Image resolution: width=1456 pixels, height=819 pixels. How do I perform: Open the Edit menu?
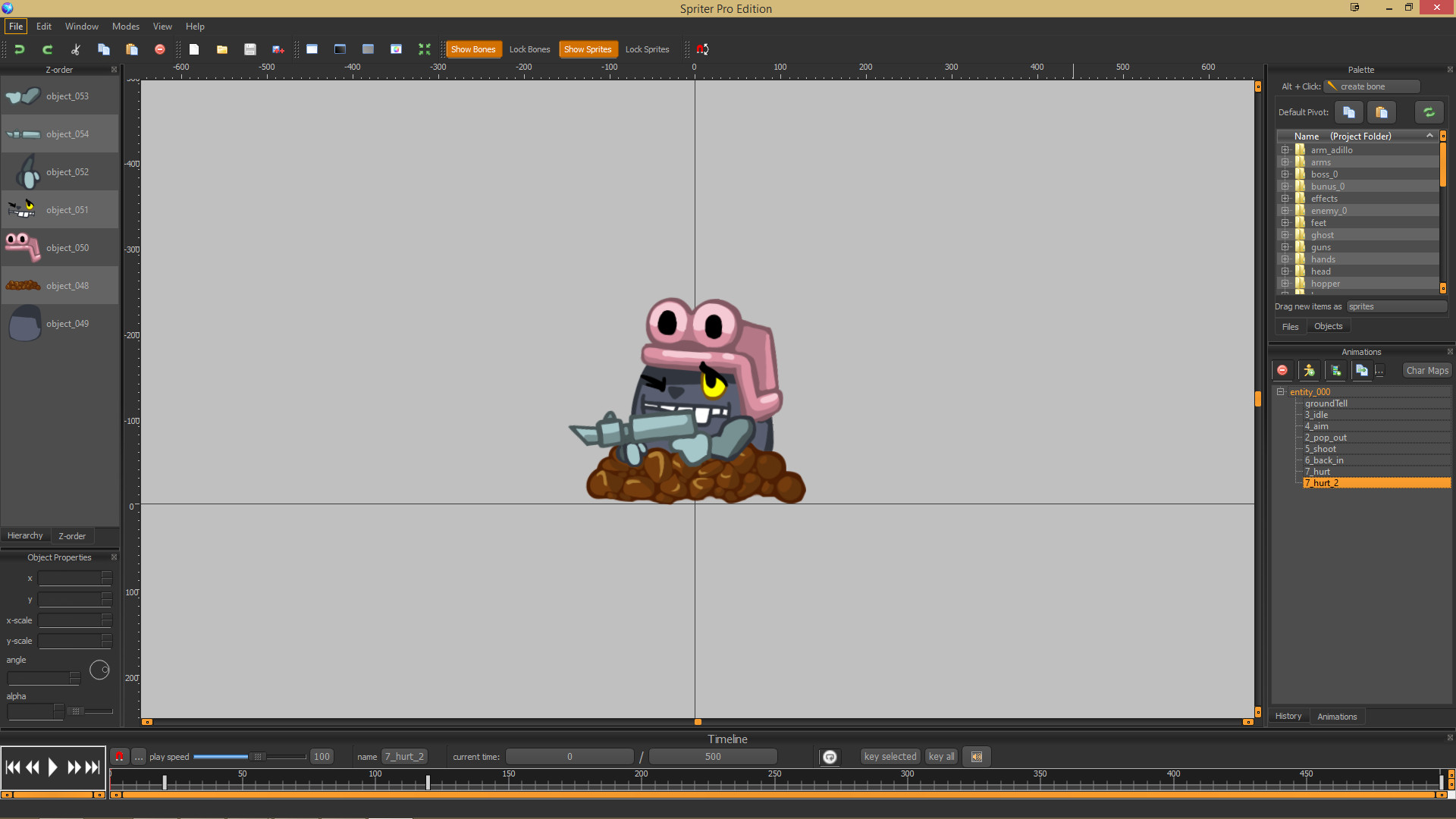[x=43, y=26]
